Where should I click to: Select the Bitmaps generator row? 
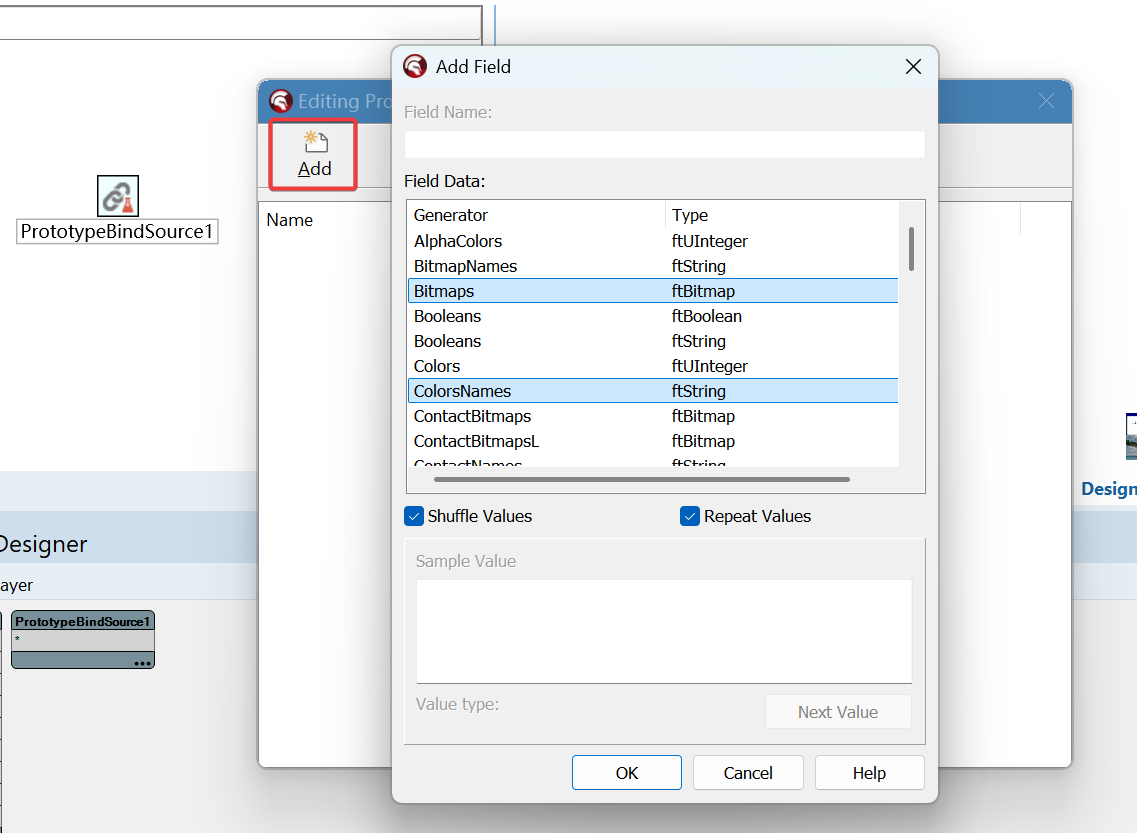(x=653, y=291)
